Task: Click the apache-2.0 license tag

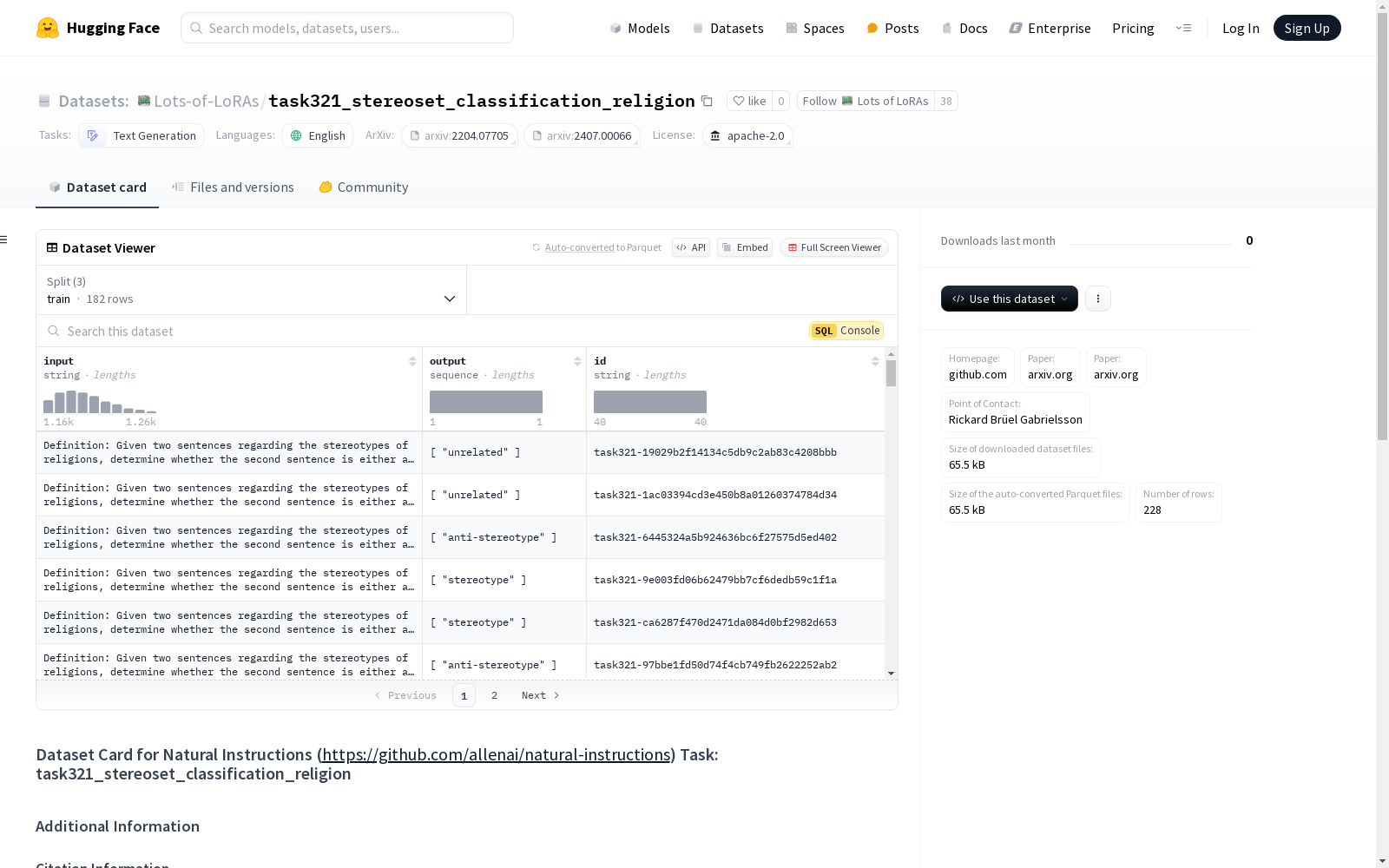Action: click(747, 135)
